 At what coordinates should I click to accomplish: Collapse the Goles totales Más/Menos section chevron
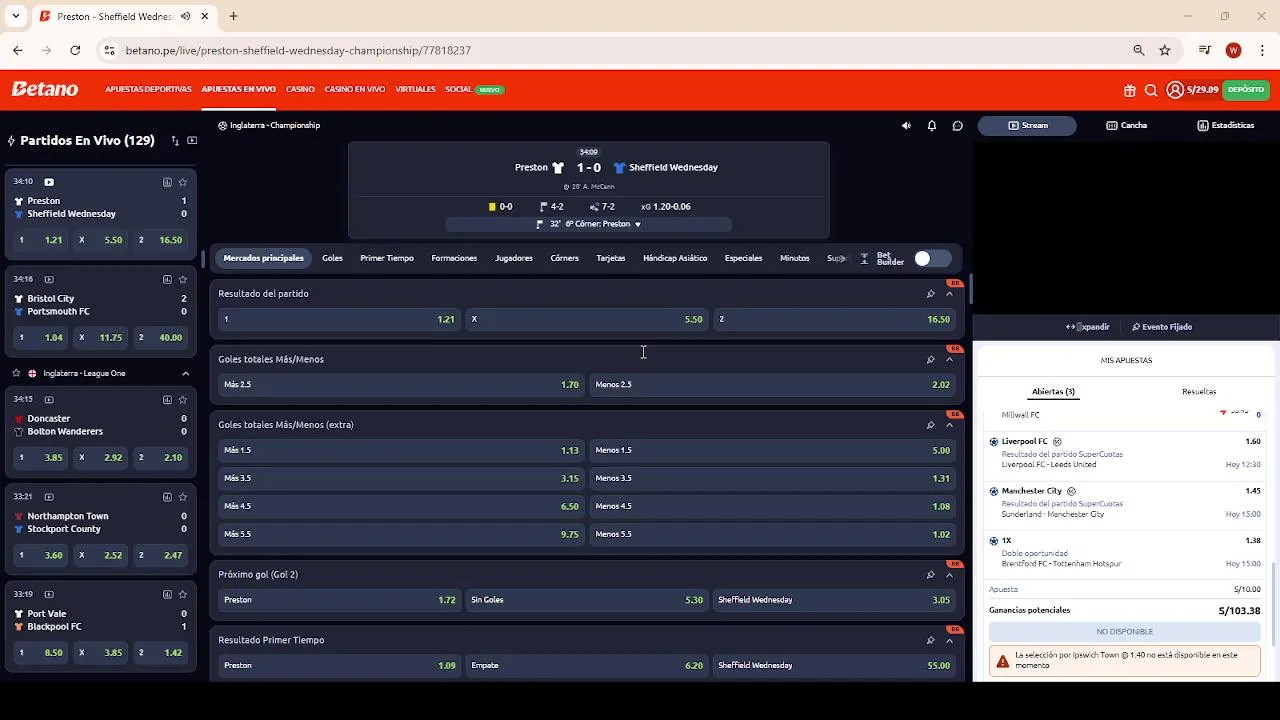tap(949, 360)
